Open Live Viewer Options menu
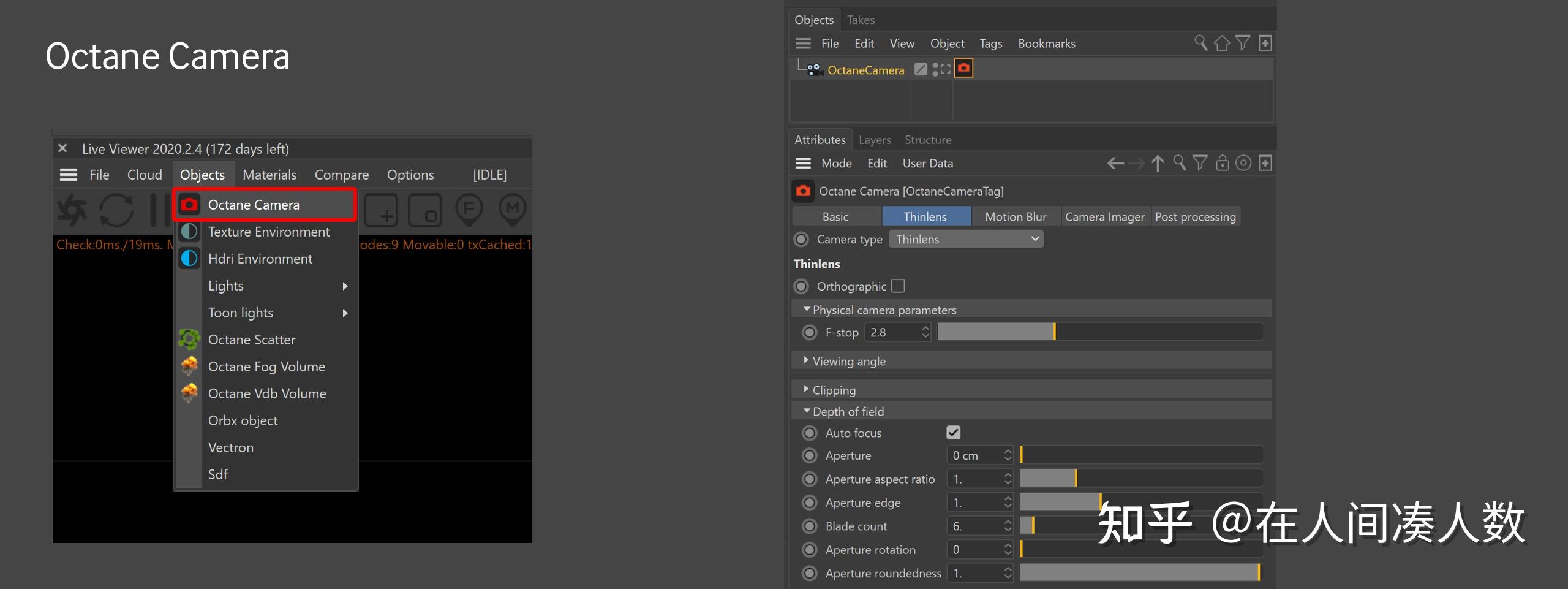The image size is (1568, 589). pyautogui.click(x=410, y=175)
